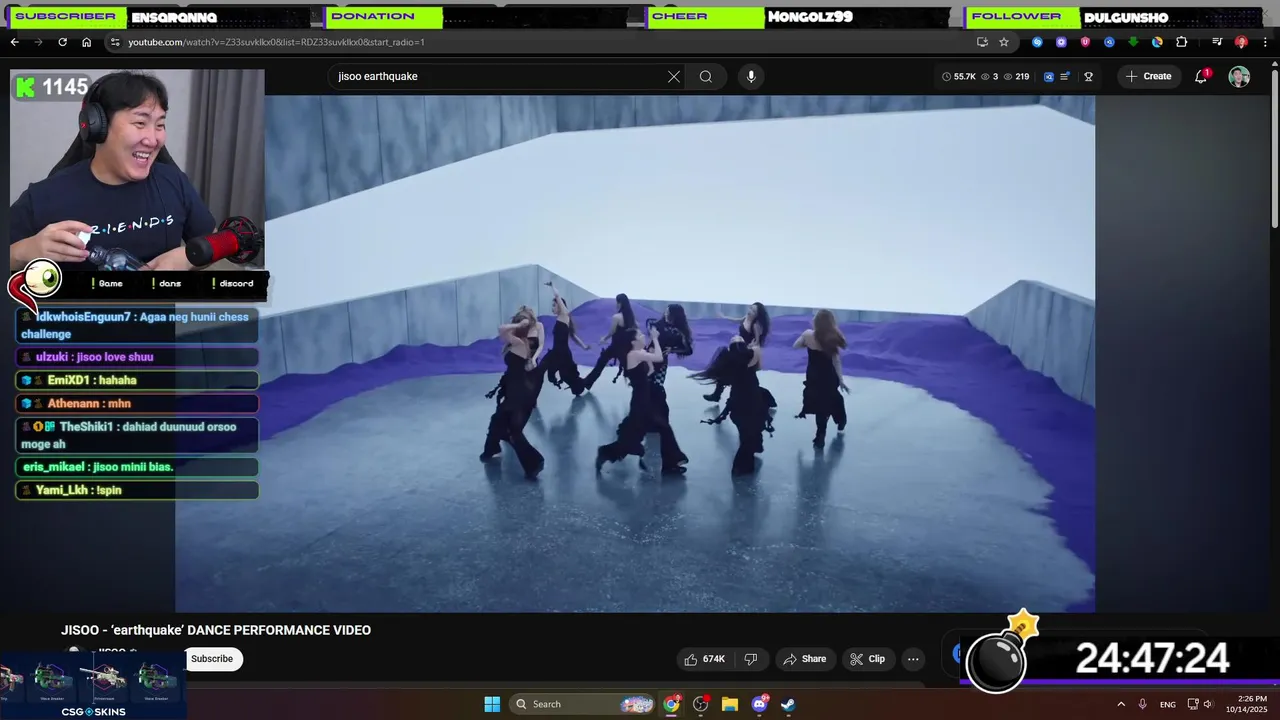View site information next to the URL
Viewport: 1280px width, 720px height.
pos(115,42)
